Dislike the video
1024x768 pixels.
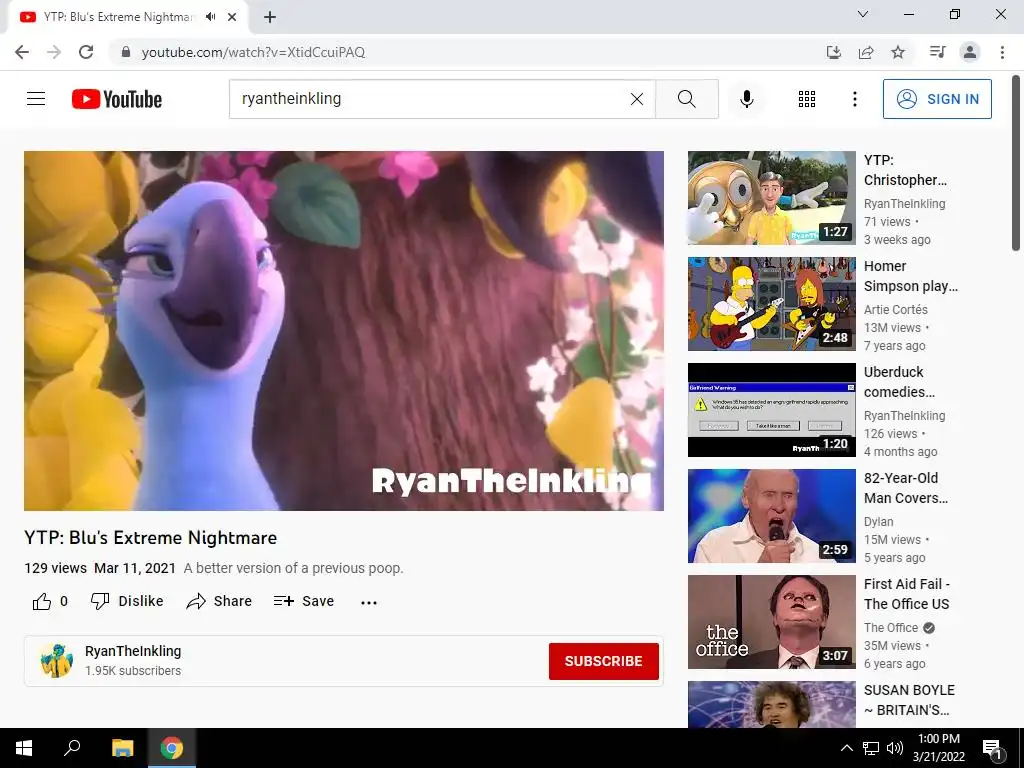coord(127,601)
